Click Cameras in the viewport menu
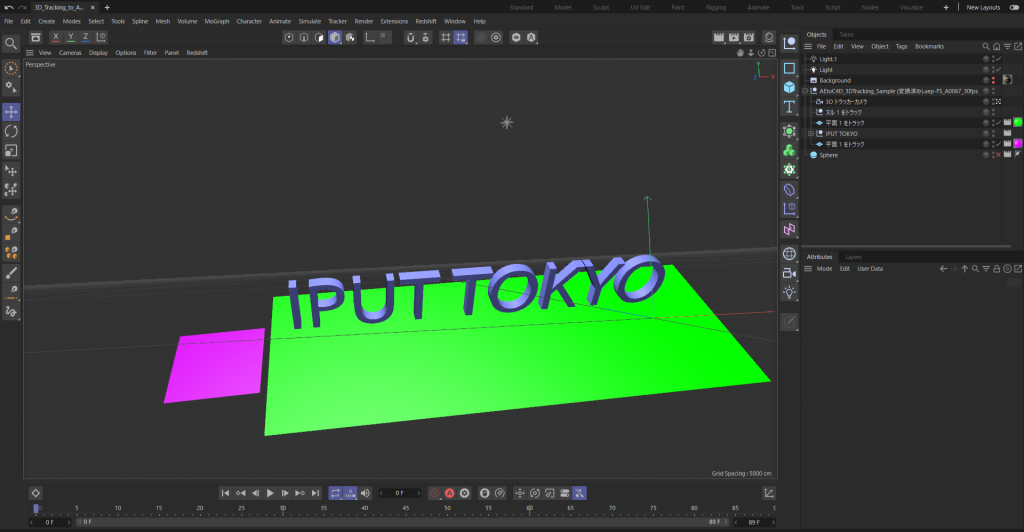This screenshot has height=532, width=1024. tap(70, 52)
